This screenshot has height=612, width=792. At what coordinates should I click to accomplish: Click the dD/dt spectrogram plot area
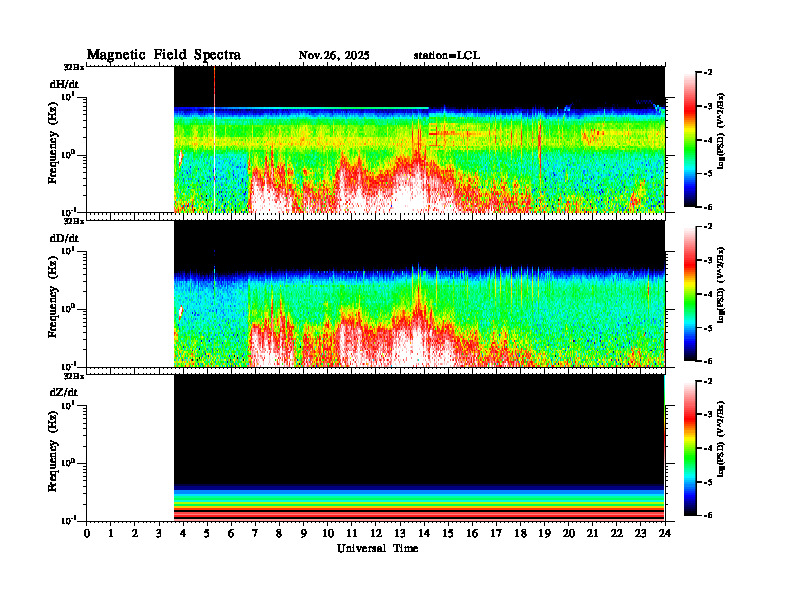pos(376,294)
